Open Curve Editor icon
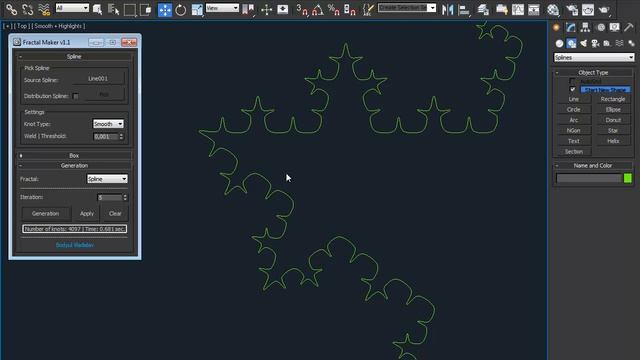640x360 pixels. click(518, 9)
